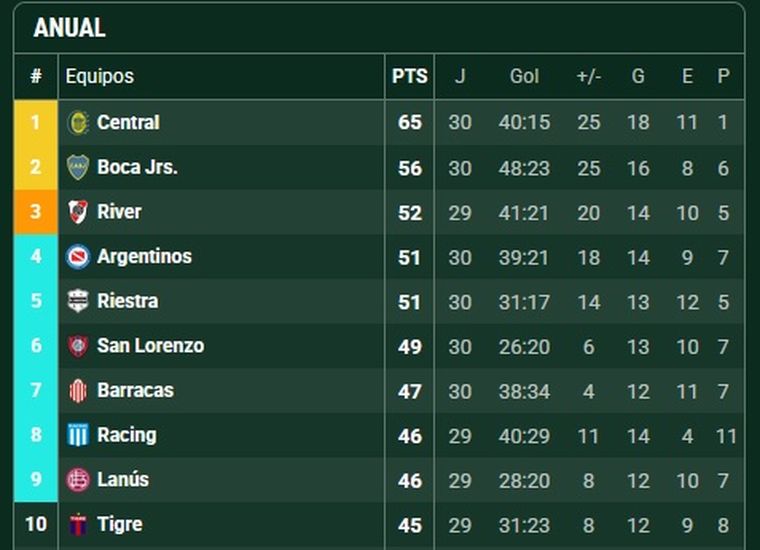Click the Central team crest icon
760x550 pixels.
tap(78, 123)
